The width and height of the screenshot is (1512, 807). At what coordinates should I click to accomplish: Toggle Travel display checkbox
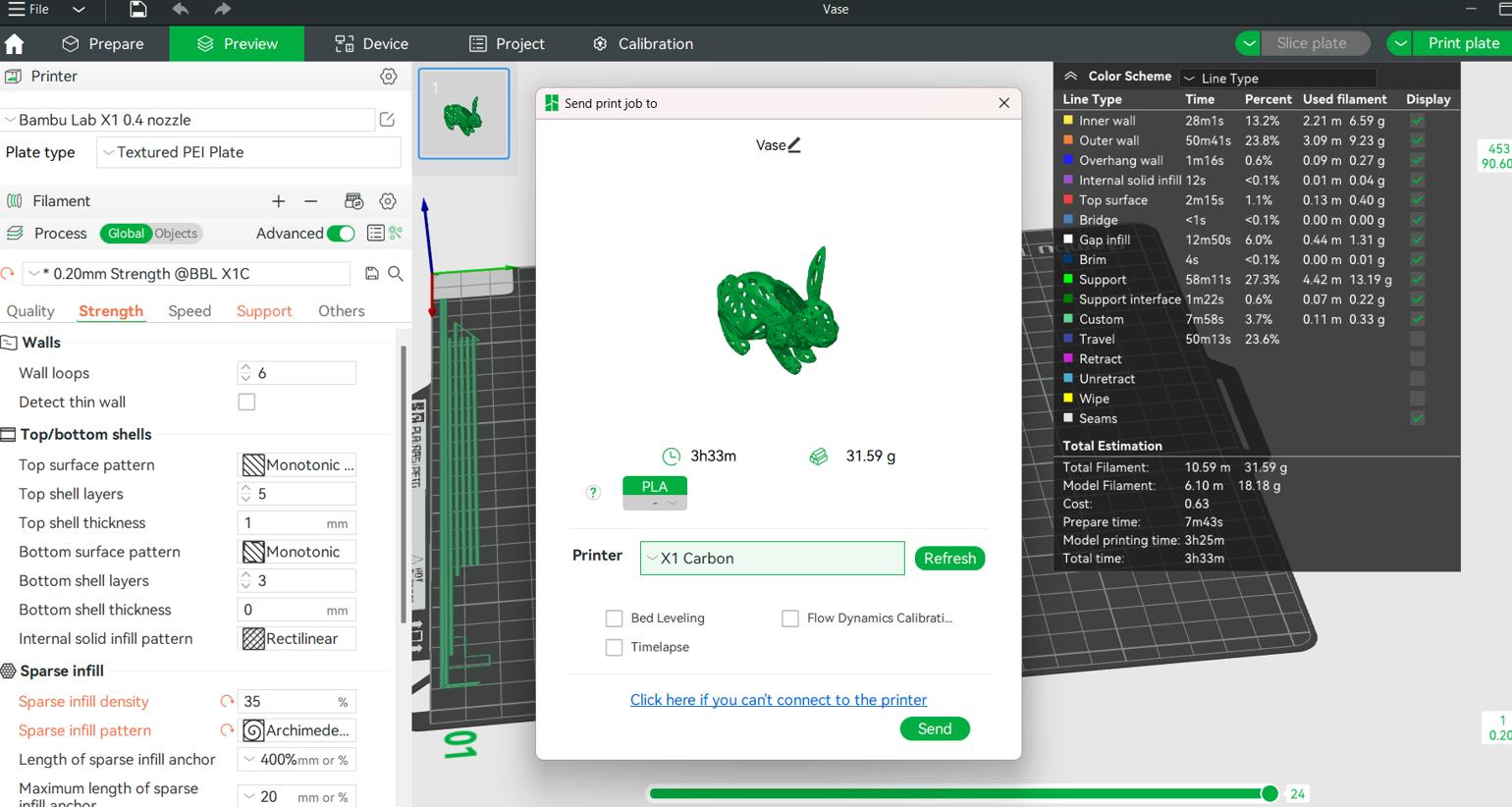click(x=1417, y=340)
